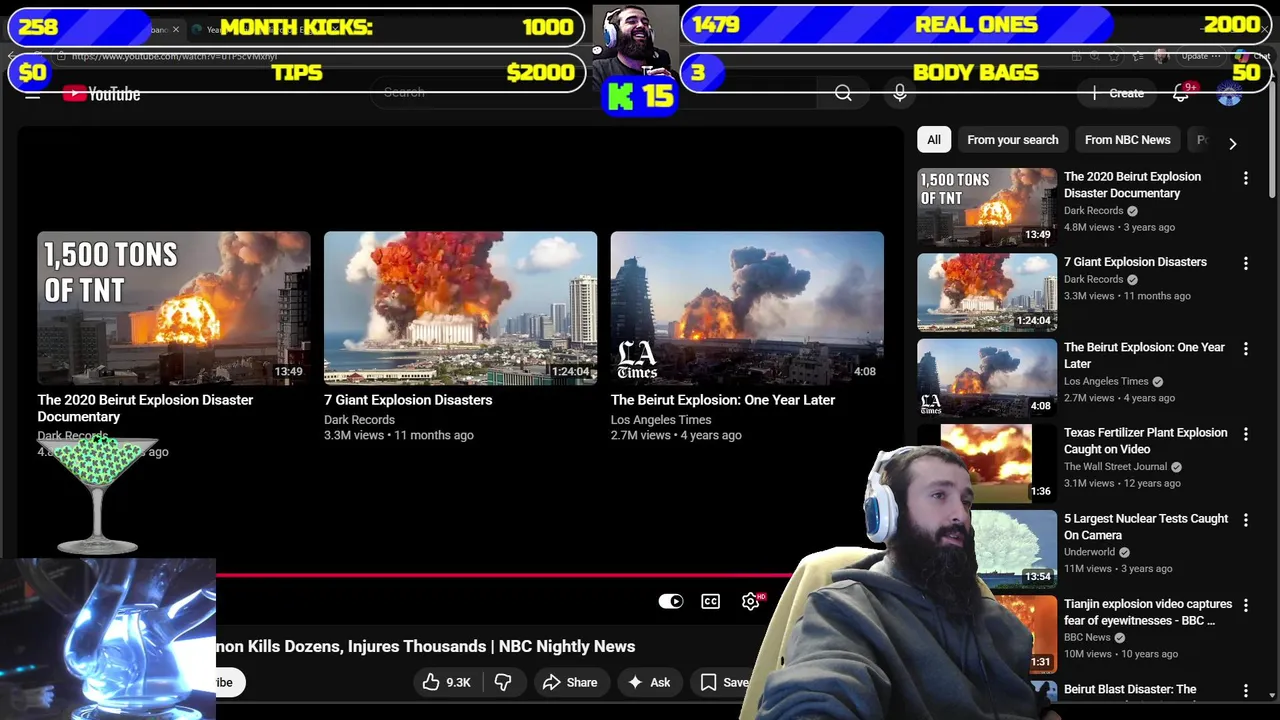
Task: Open the LA Times endscreen thumbnail
Action: (x=747, y=308)
